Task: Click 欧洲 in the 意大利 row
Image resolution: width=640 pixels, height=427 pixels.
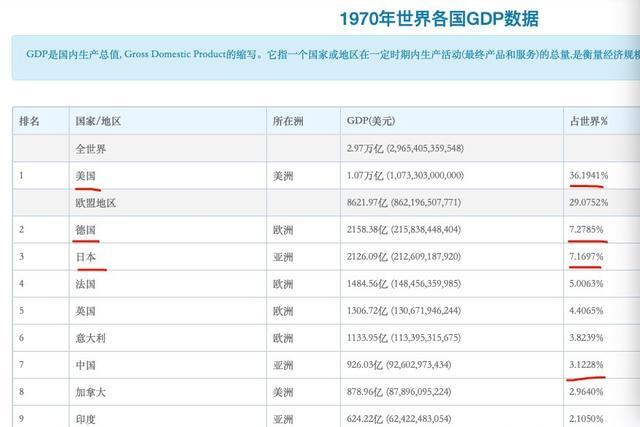Action: [283, 338]
